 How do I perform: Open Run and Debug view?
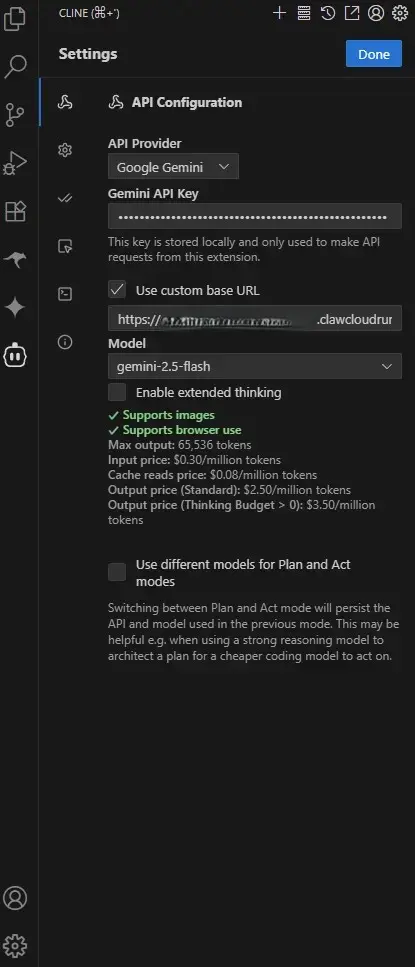point(15,163)
